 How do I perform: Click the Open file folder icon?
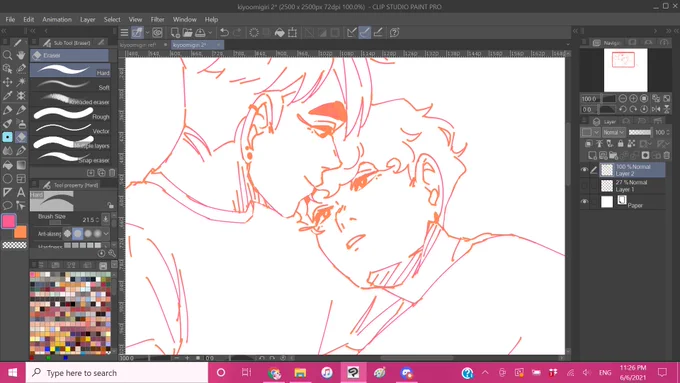coord(187,33)
